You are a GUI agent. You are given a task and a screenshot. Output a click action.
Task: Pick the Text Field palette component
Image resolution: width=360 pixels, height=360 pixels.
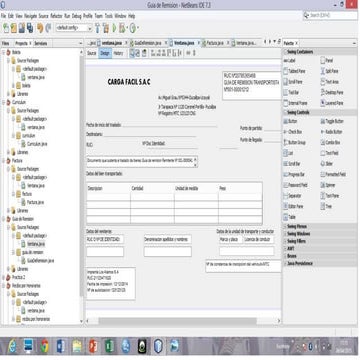point(330,153)
